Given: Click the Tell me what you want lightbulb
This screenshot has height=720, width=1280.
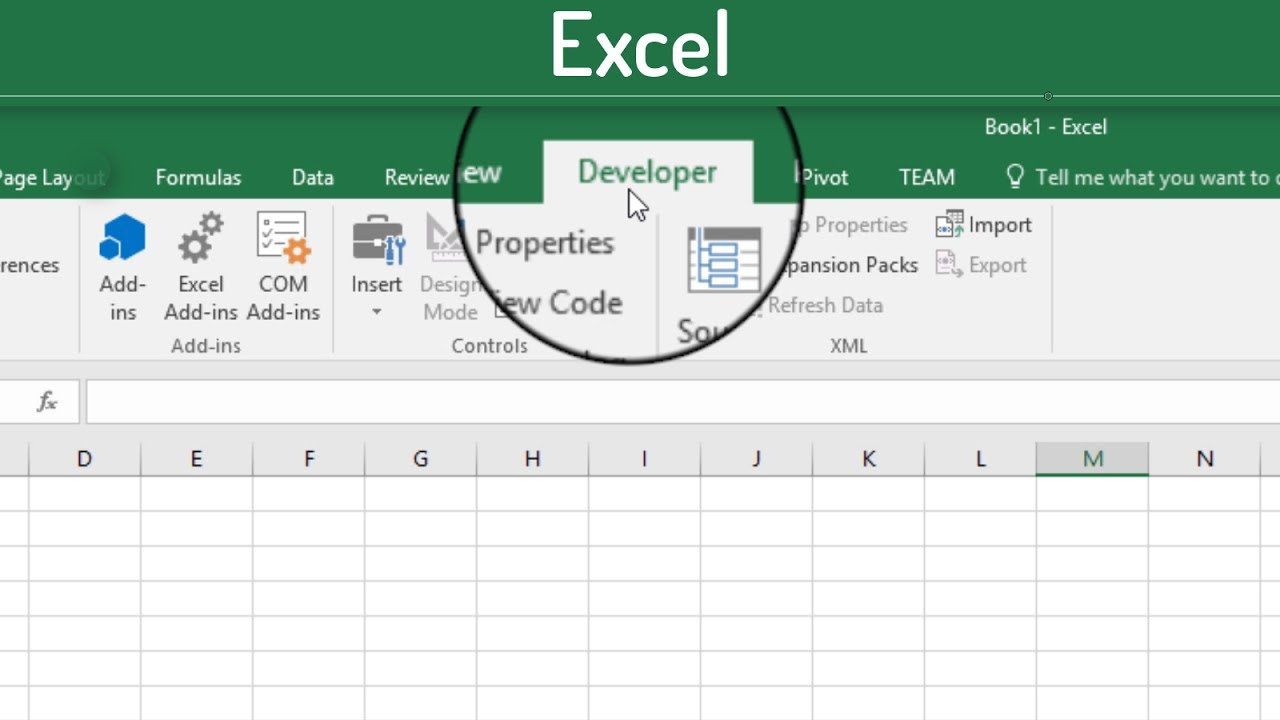Looking at the screenshot, I should click(1015, 177).
